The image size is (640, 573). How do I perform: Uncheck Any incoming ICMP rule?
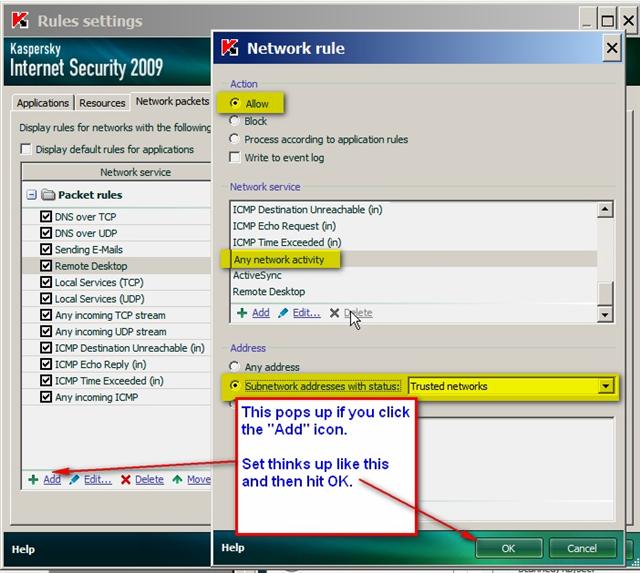[x=46, y=397]
